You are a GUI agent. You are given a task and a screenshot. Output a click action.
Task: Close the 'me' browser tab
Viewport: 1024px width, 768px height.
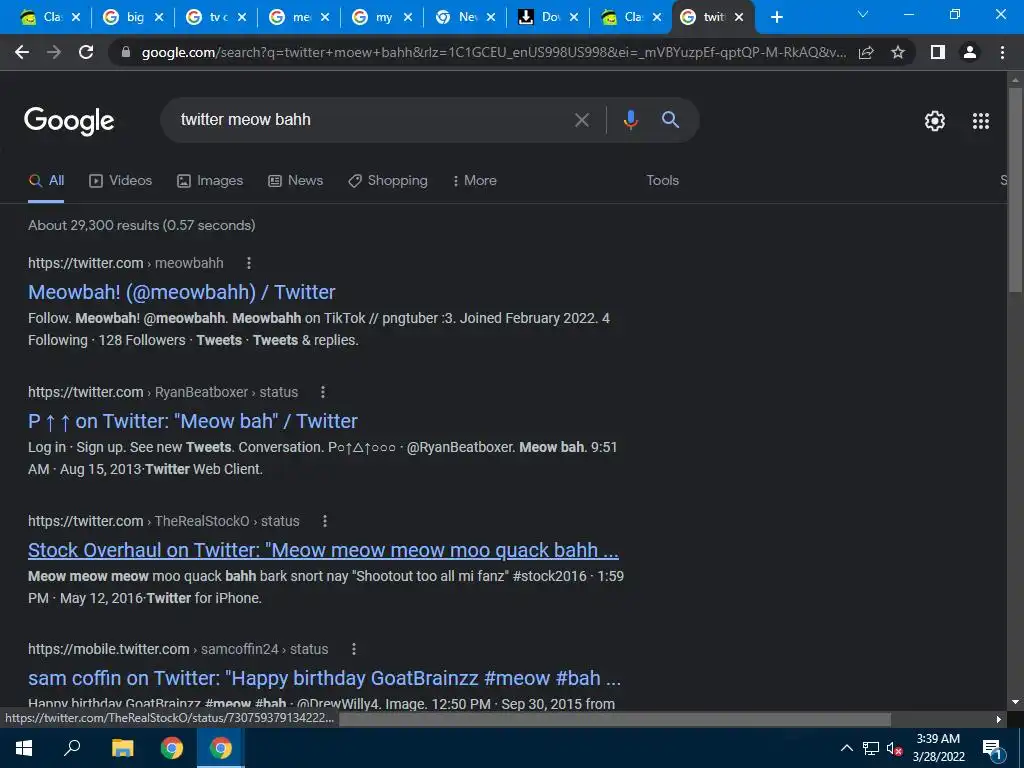325,17
